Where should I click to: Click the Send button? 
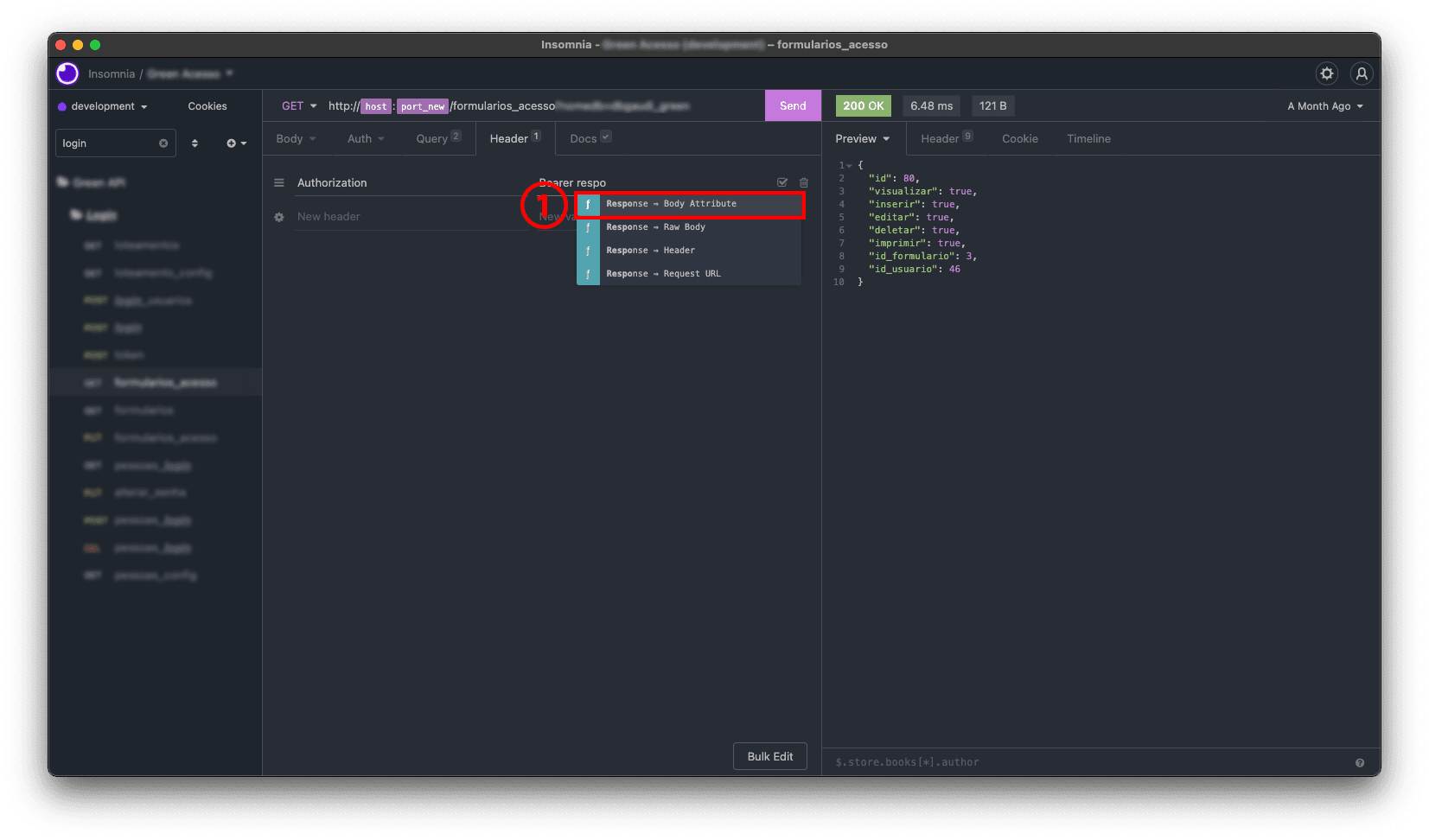point(792,105)
